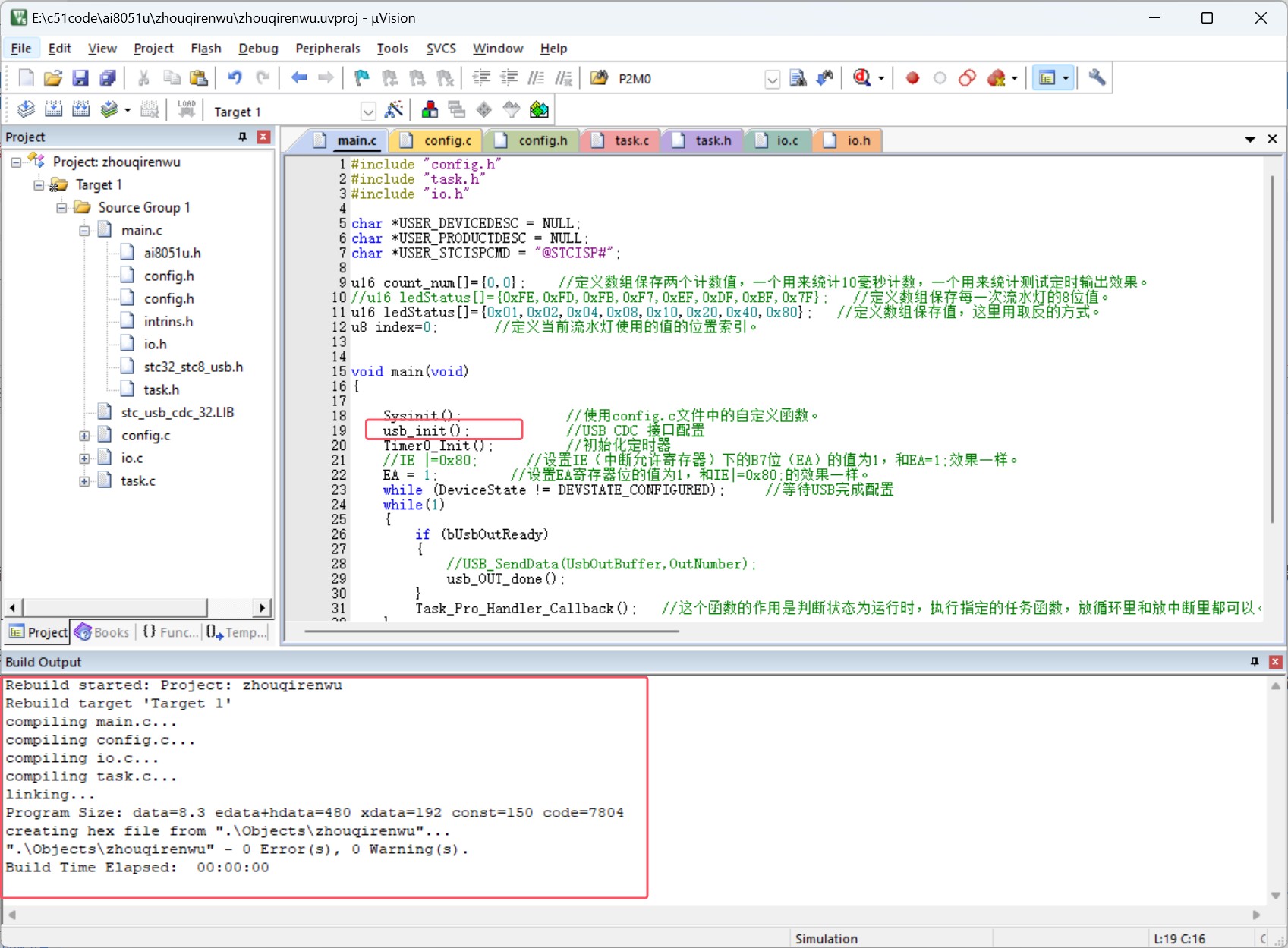Open the Peripherals menu

coord(328,49)
